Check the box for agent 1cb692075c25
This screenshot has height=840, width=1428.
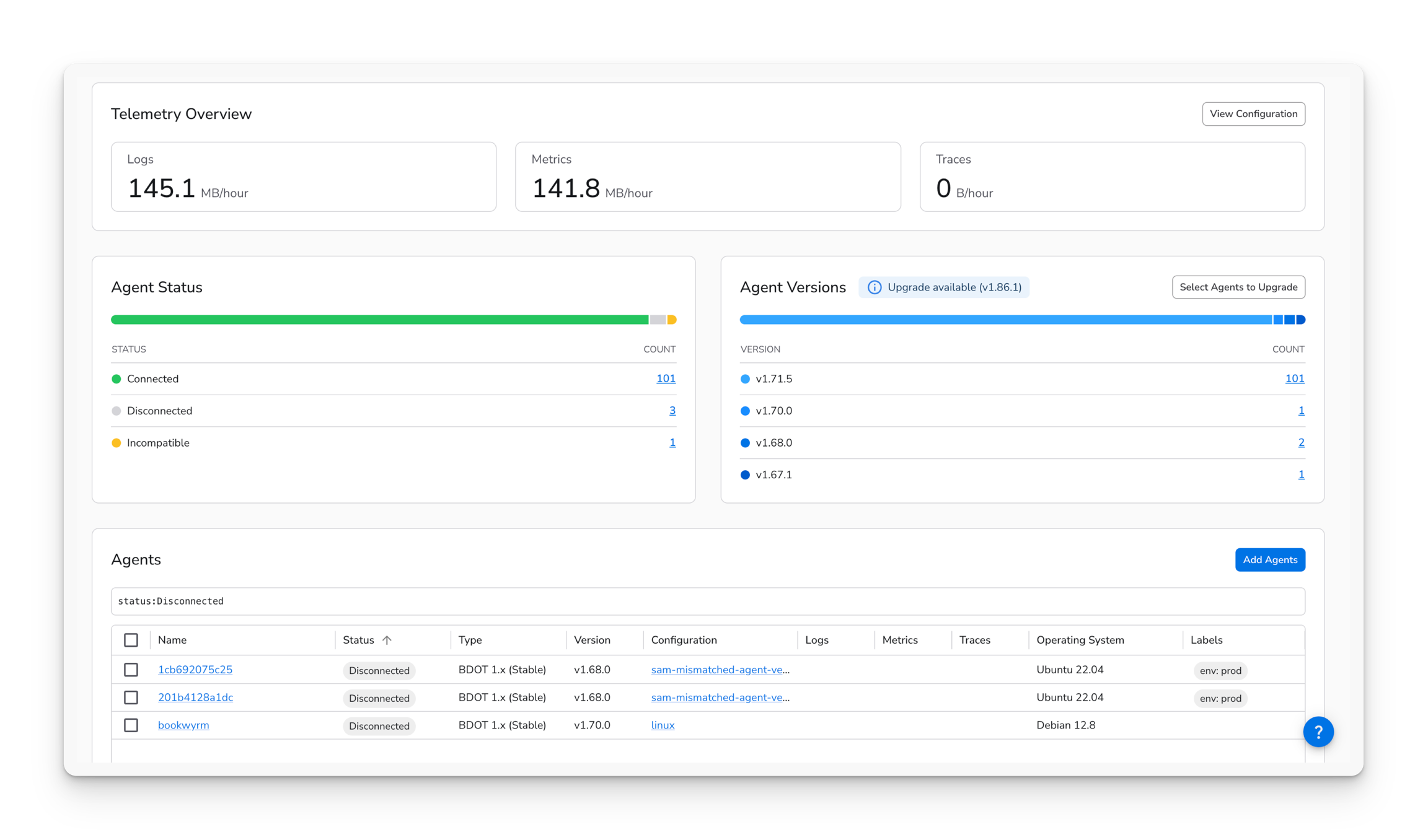pos(131,670)
